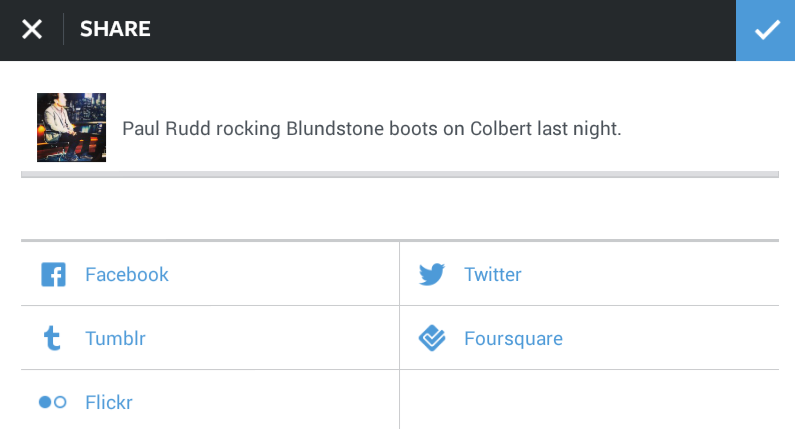The height and width of the screenshot is (429, 795).
Task: Tap the Twitter bird icon
Action: coord(432,274)
